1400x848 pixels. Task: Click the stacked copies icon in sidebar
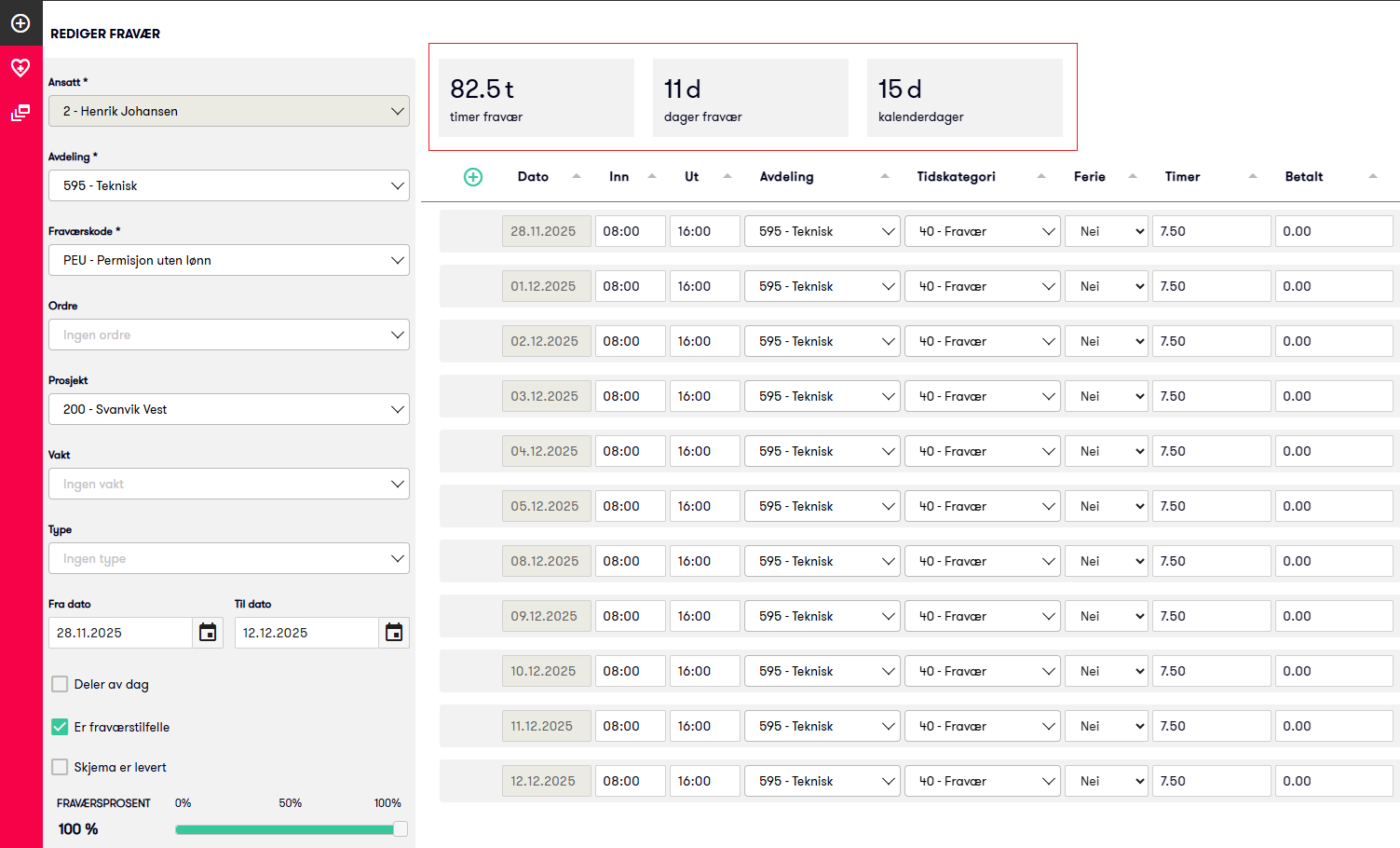pos(20,113)
